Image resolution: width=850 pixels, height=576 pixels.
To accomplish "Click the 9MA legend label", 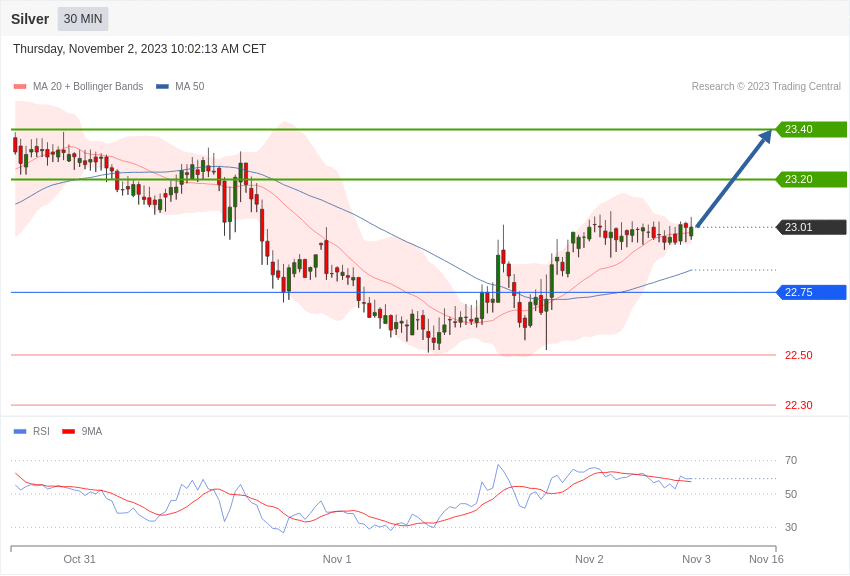I will point(92,431).
